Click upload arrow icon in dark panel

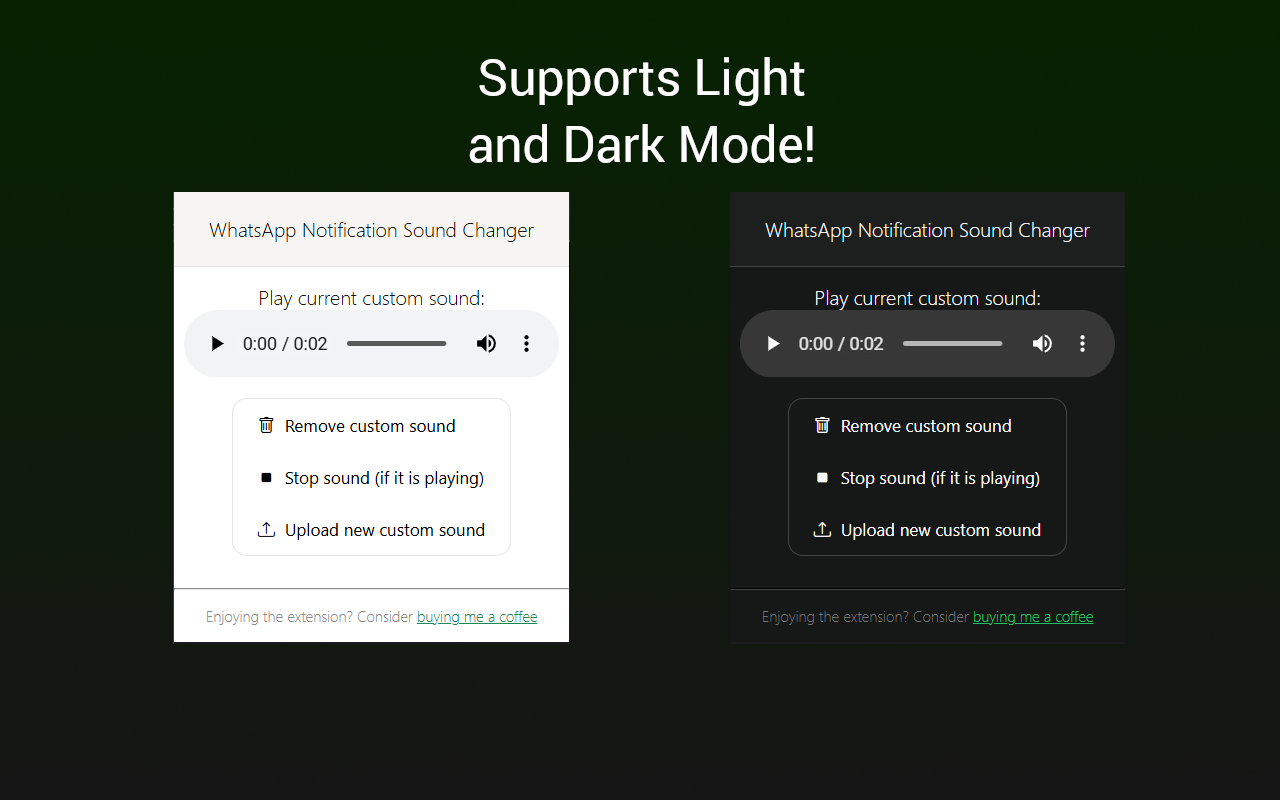click(x=822, y=530)
